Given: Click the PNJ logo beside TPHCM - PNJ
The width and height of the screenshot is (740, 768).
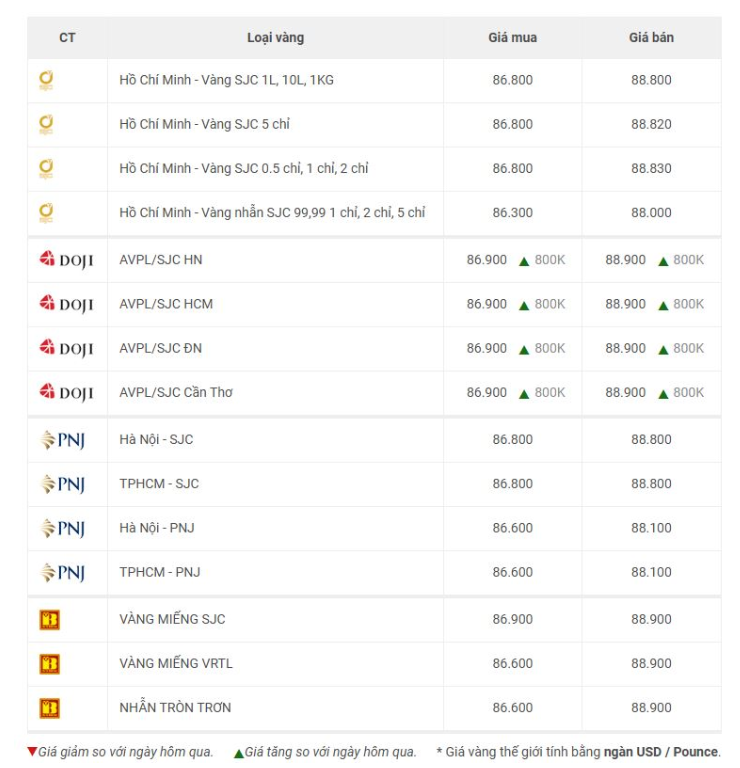Looking at the screenshot, I should (x=62, y=572).
